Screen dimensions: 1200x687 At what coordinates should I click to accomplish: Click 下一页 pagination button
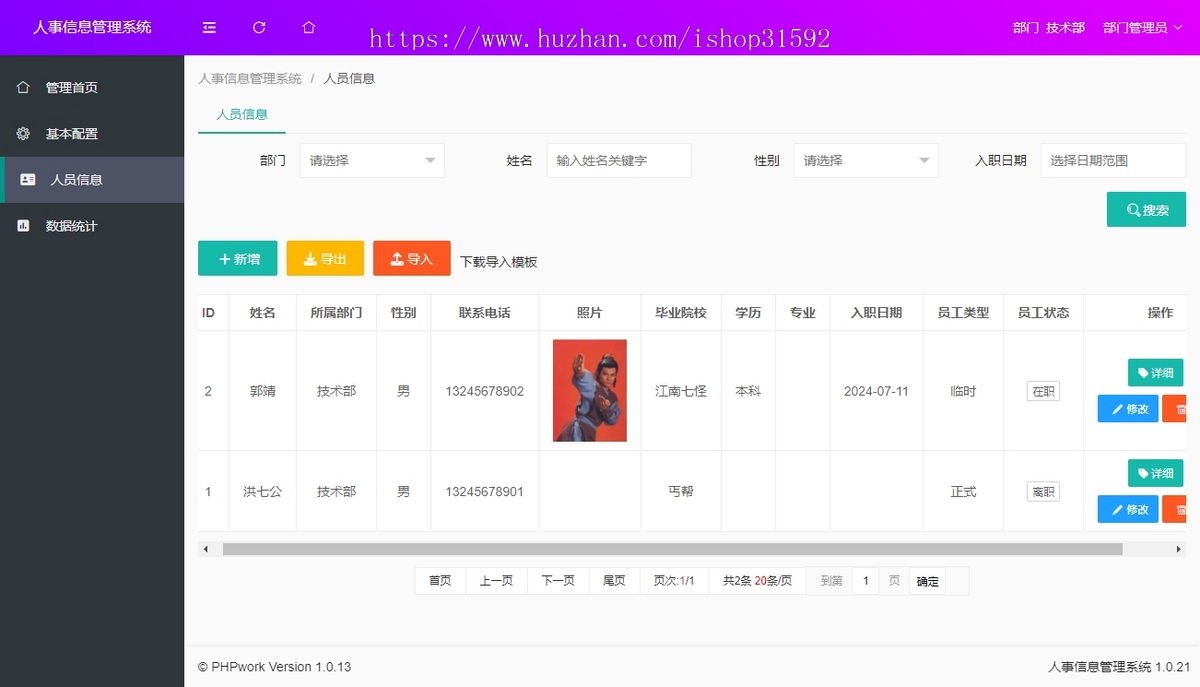click(x=558, y=581)
